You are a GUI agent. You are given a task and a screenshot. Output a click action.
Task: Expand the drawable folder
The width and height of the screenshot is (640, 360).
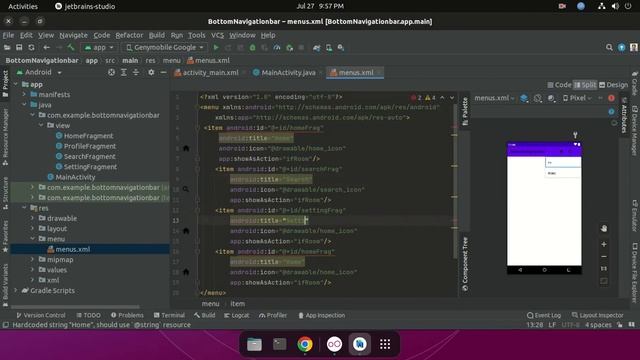tap(33, 218)
